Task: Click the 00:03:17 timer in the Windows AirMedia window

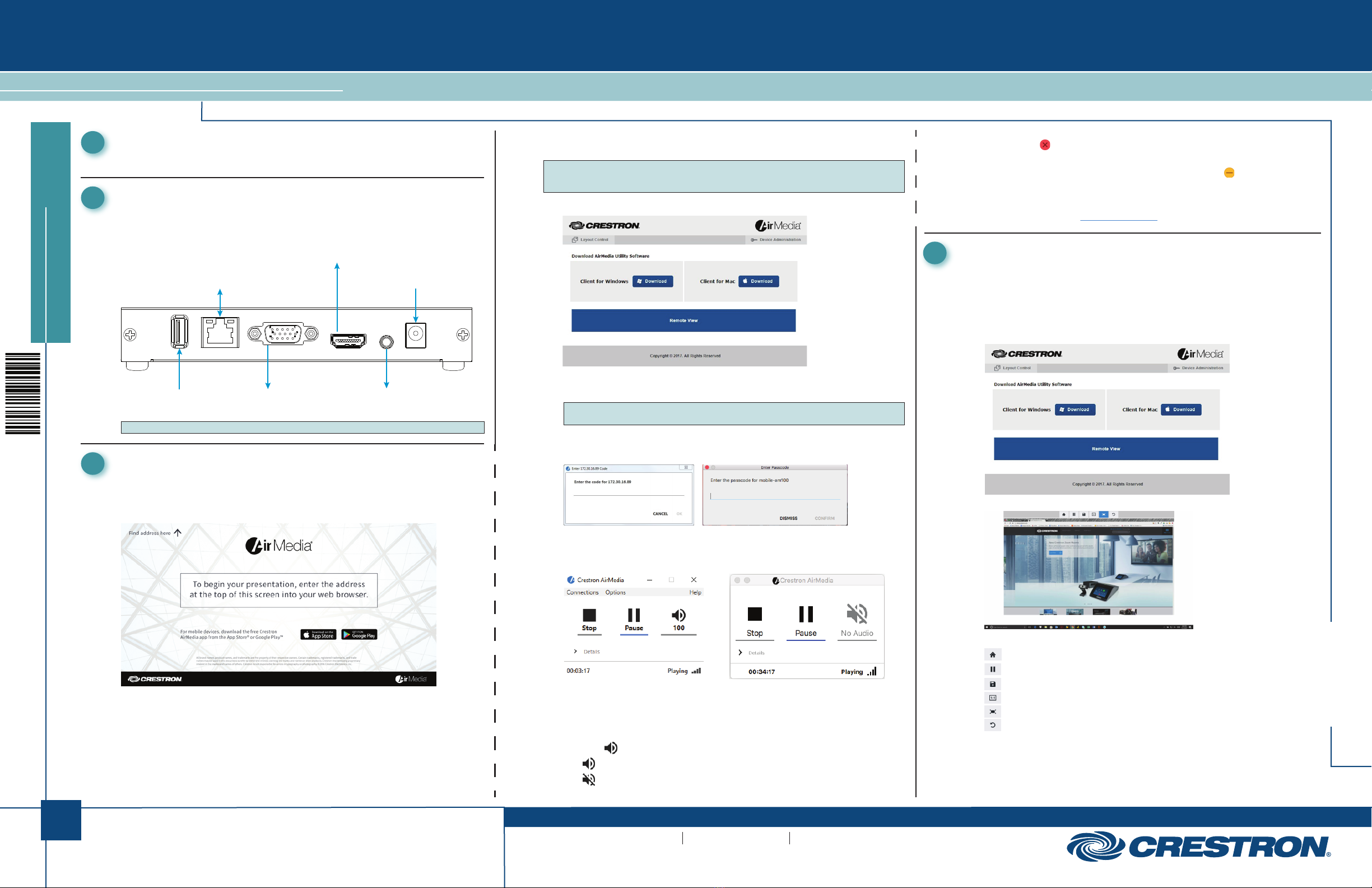Action: (x=578, y=671)
